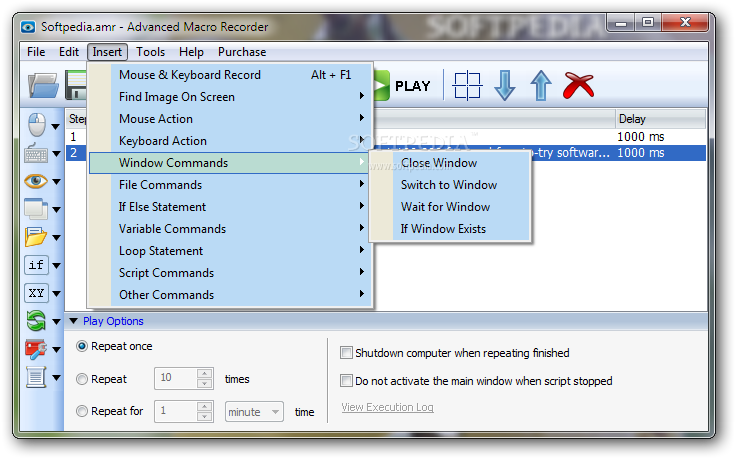Screen dimensions: 736x459
Task: Open 'Script Commands' submenu
Action: (230, 273)
